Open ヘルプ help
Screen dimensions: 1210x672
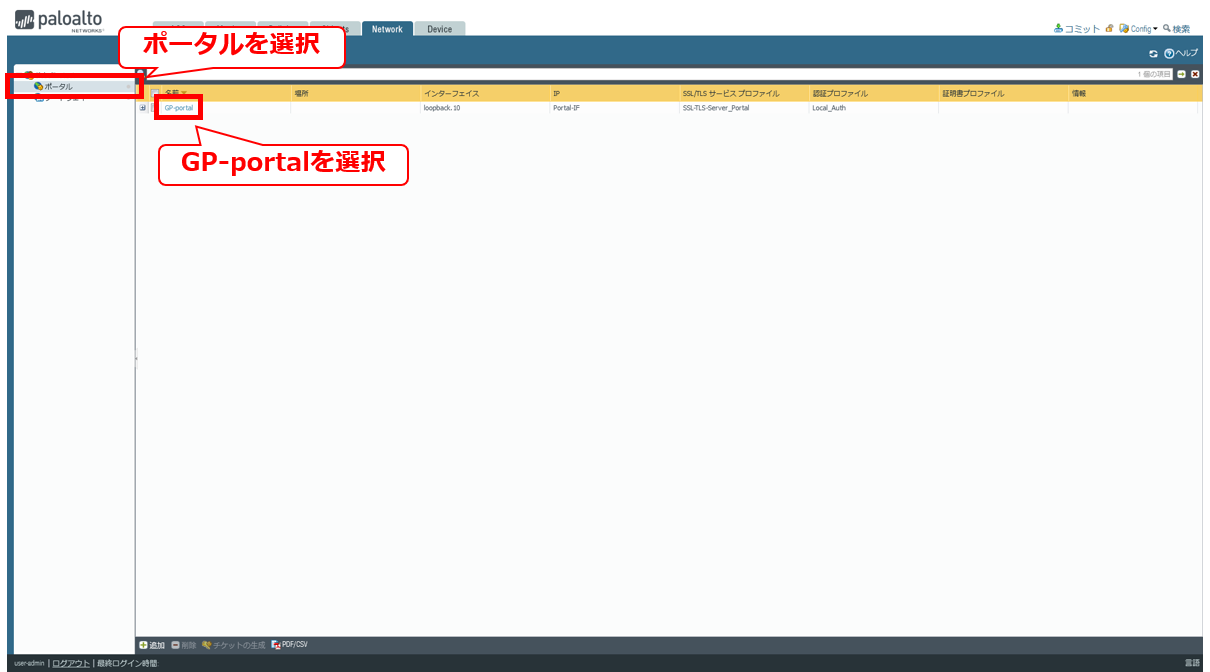[x=1181, y=53]
